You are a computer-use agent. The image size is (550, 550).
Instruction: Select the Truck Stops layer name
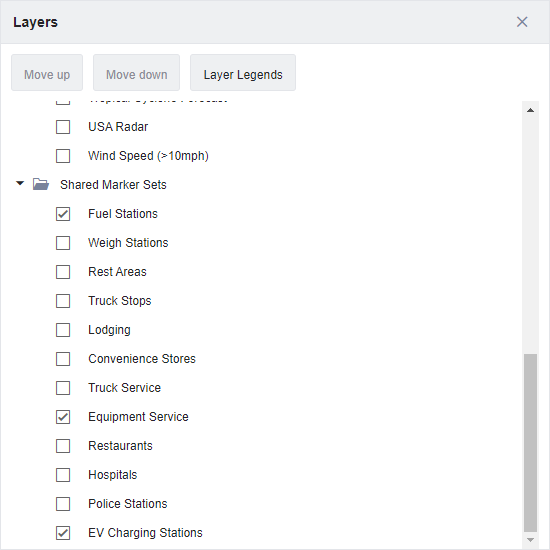coord(120,301)
